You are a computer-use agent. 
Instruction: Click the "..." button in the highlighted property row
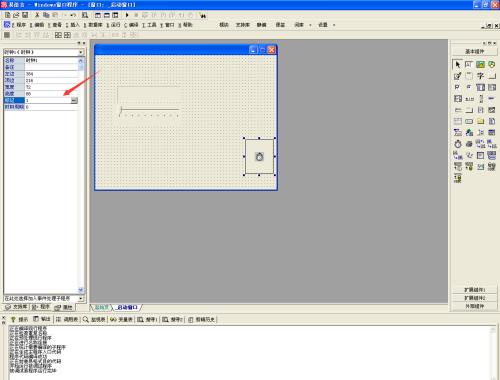point(74,100)
